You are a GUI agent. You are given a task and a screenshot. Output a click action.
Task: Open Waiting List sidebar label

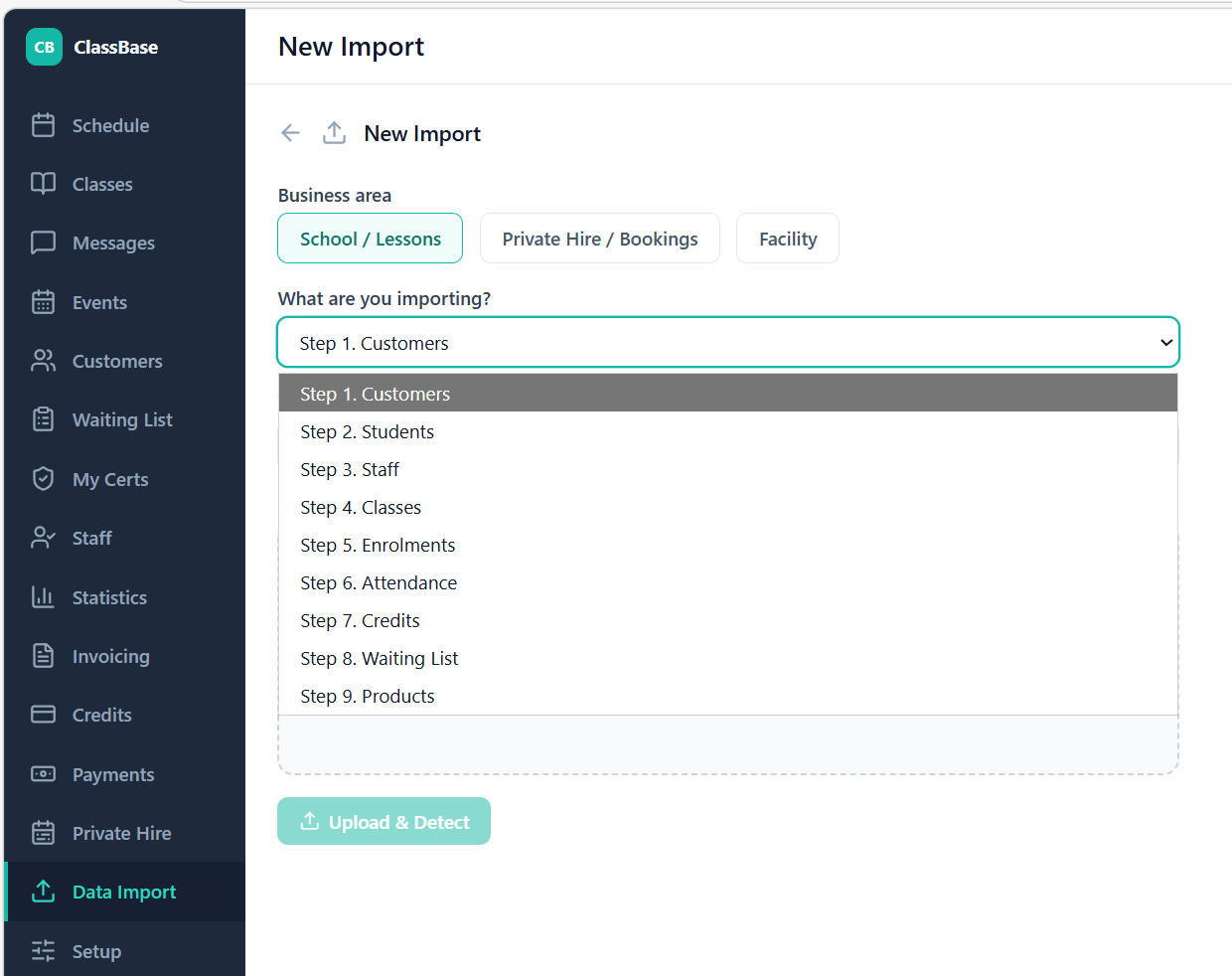pyautogui.click(x=122, y=419)
